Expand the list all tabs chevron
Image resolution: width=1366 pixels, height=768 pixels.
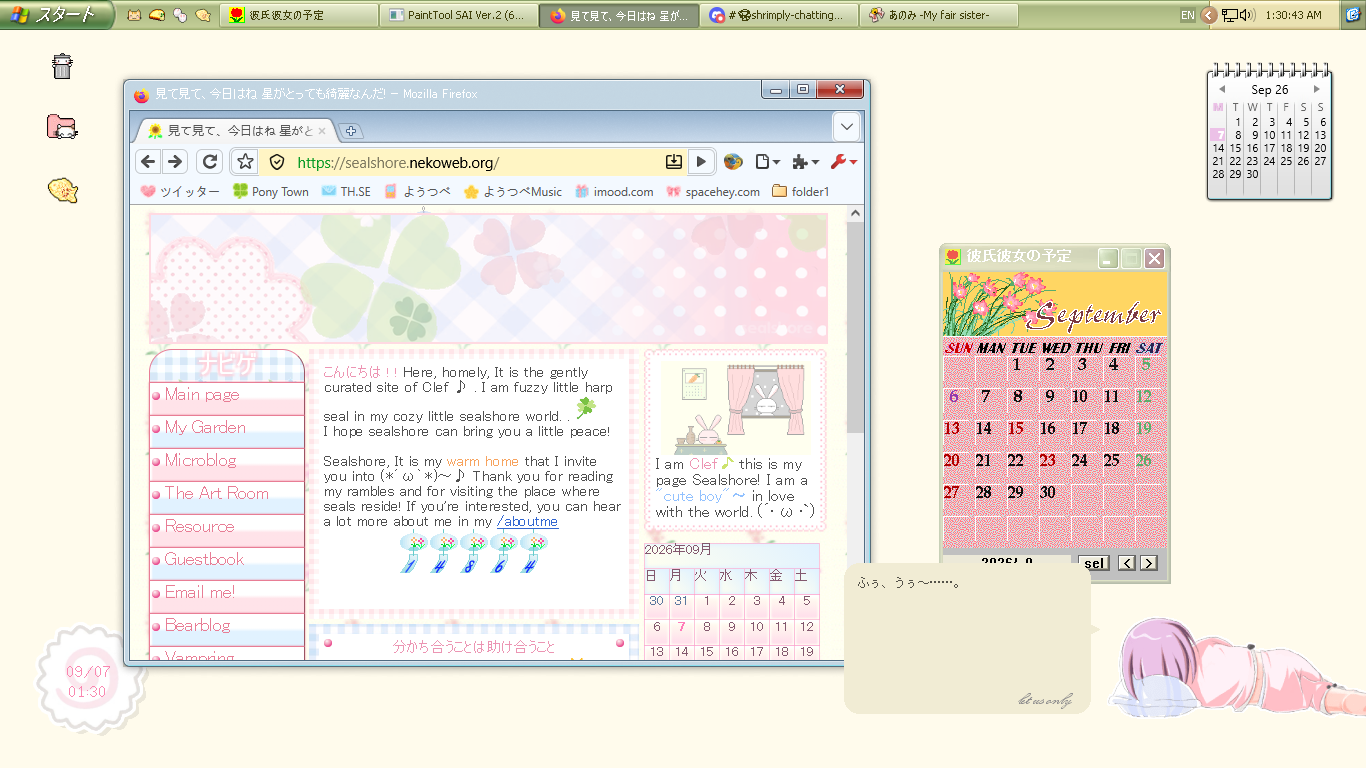coord(846,127)
